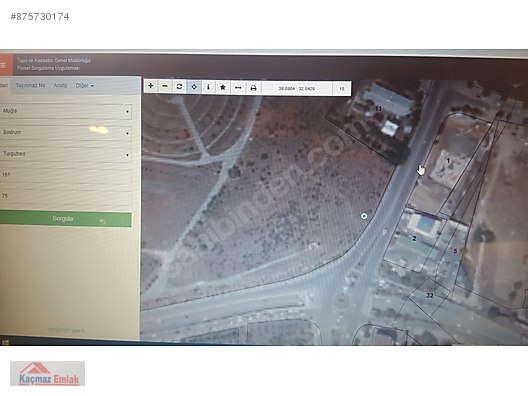Click the ada number field showing 161
Image resolution: width=528 pixels, height=396 pixels.
tap(66, 175)
